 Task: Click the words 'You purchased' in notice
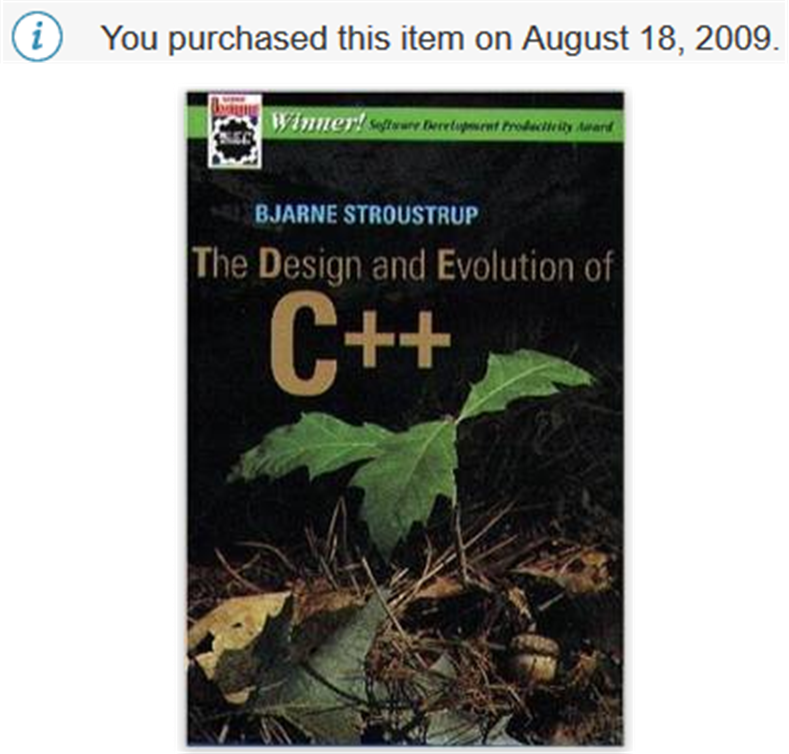(x=215, y=38)
